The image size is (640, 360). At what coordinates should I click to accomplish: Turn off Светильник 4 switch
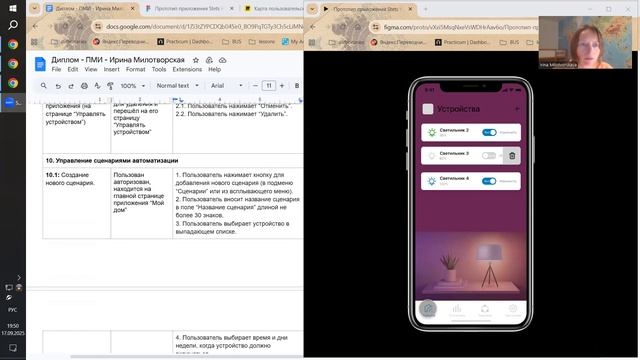489,181
